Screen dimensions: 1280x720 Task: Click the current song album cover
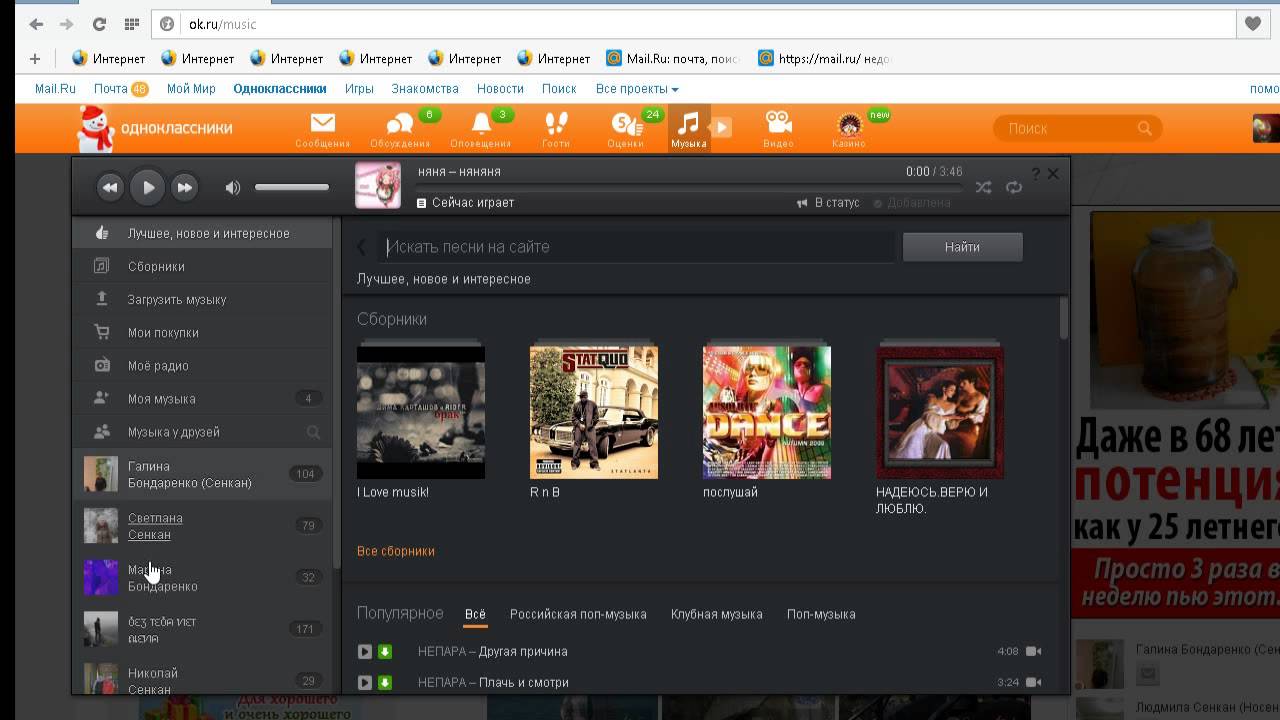378,186
